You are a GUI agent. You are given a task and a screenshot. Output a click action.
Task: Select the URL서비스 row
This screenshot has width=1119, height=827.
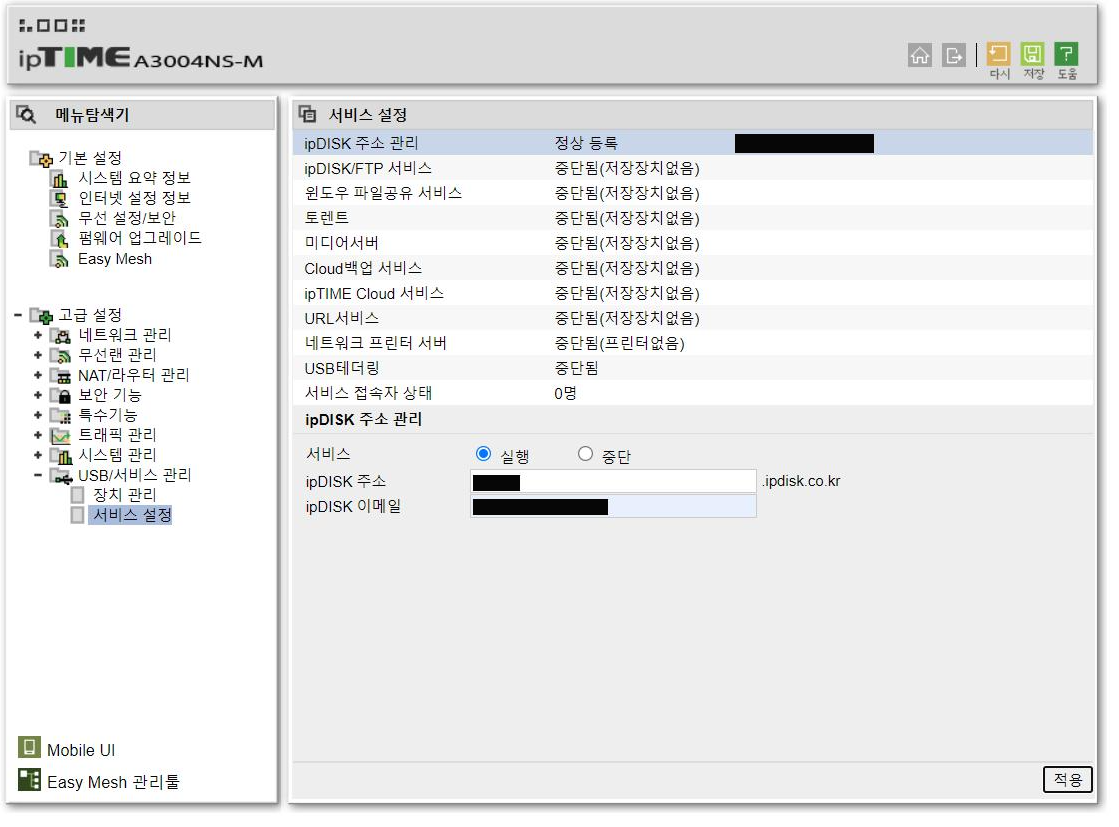click(692, 318)
